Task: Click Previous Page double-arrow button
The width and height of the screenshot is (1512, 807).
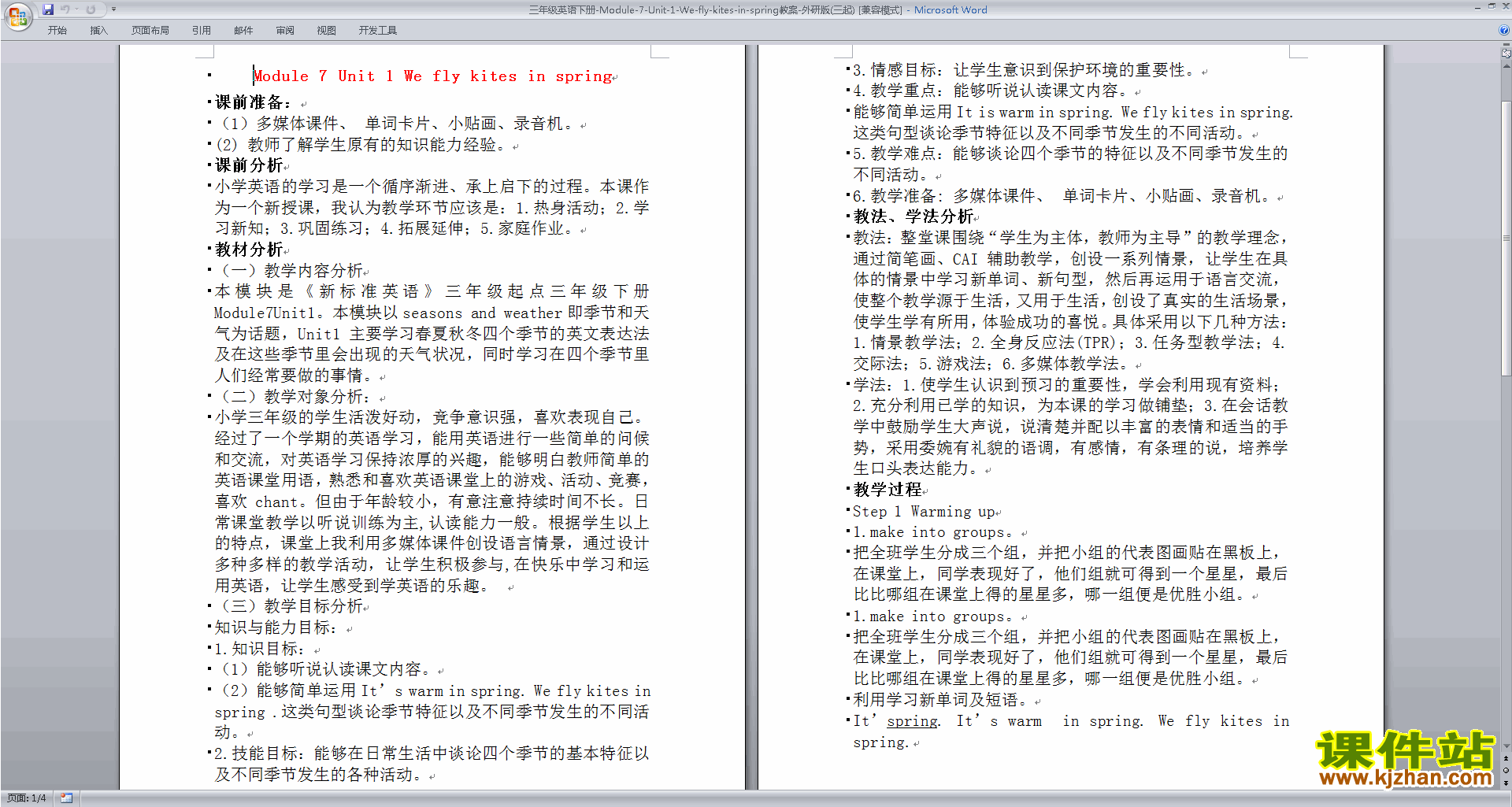Action: pyautogui.click(x=1506, y=759)
